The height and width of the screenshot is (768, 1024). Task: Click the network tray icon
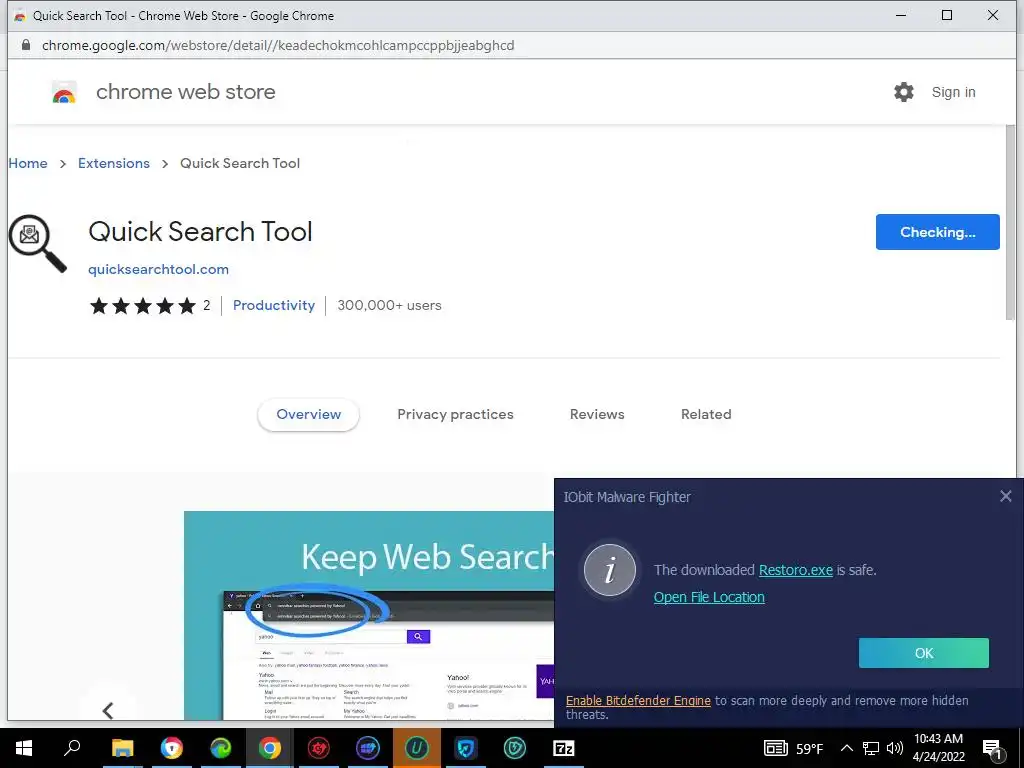(x=871, y=748)
